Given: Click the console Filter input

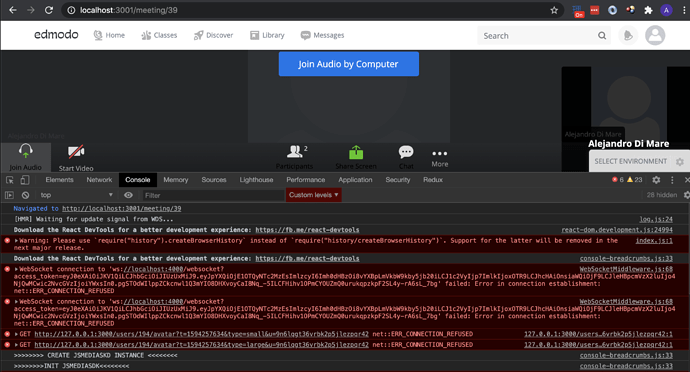Looking at the screenshot, I should 213,195.
